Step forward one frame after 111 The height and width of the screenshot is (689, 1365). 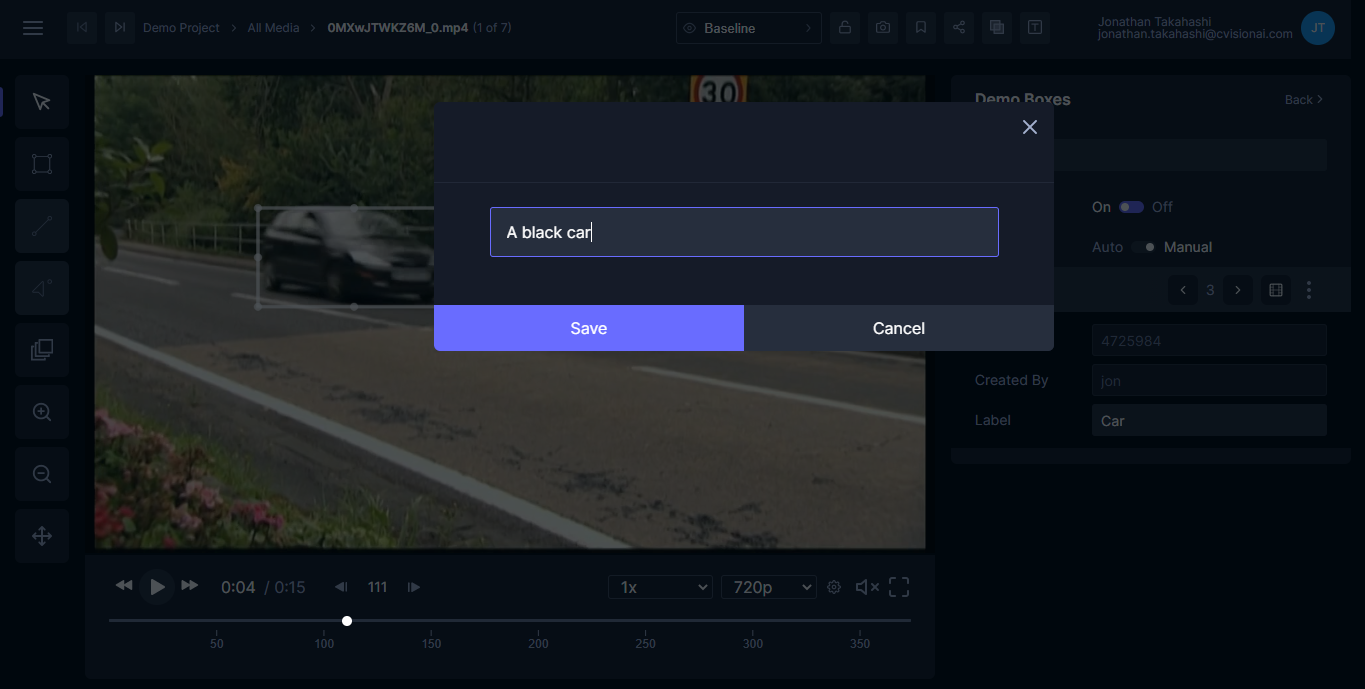coord(414,587)
